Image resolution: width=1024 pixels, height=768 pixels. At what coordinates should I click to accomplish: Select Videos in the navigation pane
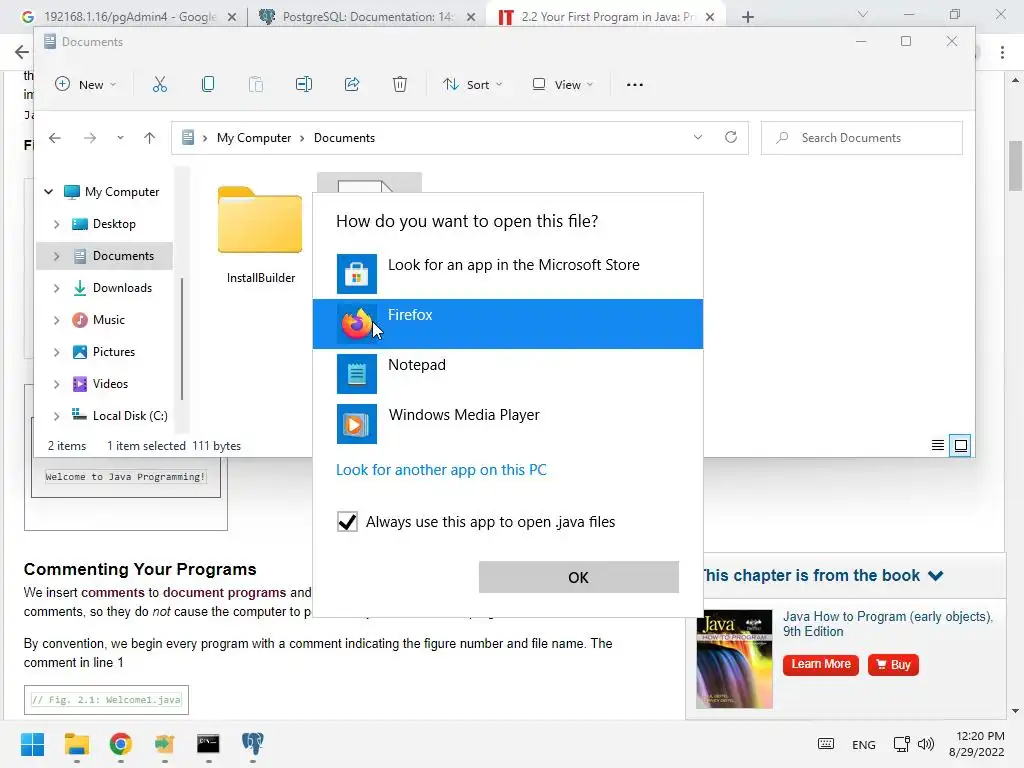pos(110,384)
